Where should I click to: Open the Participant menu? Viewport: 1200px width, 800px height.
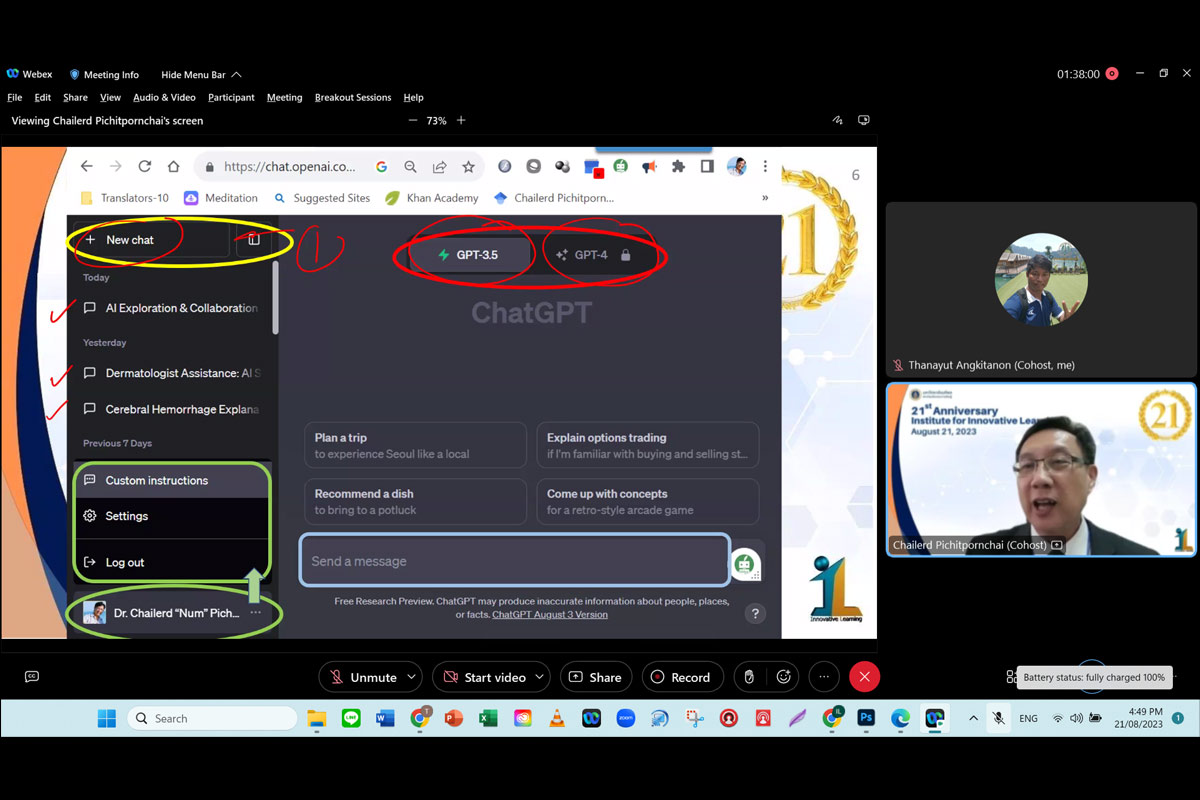click(231, 98)
